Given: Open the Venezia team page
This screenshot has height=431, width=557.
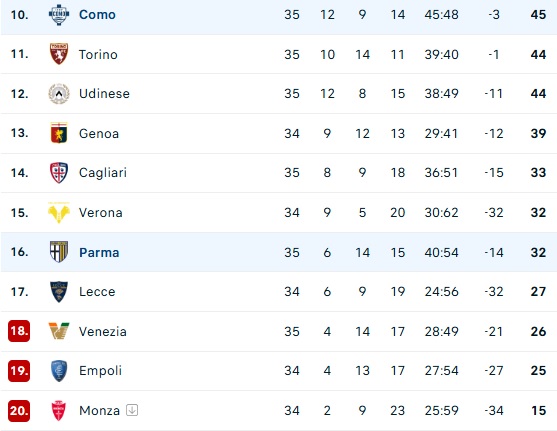Looking at the screenshot, I should pyautogui.click(x=103, y=332).
